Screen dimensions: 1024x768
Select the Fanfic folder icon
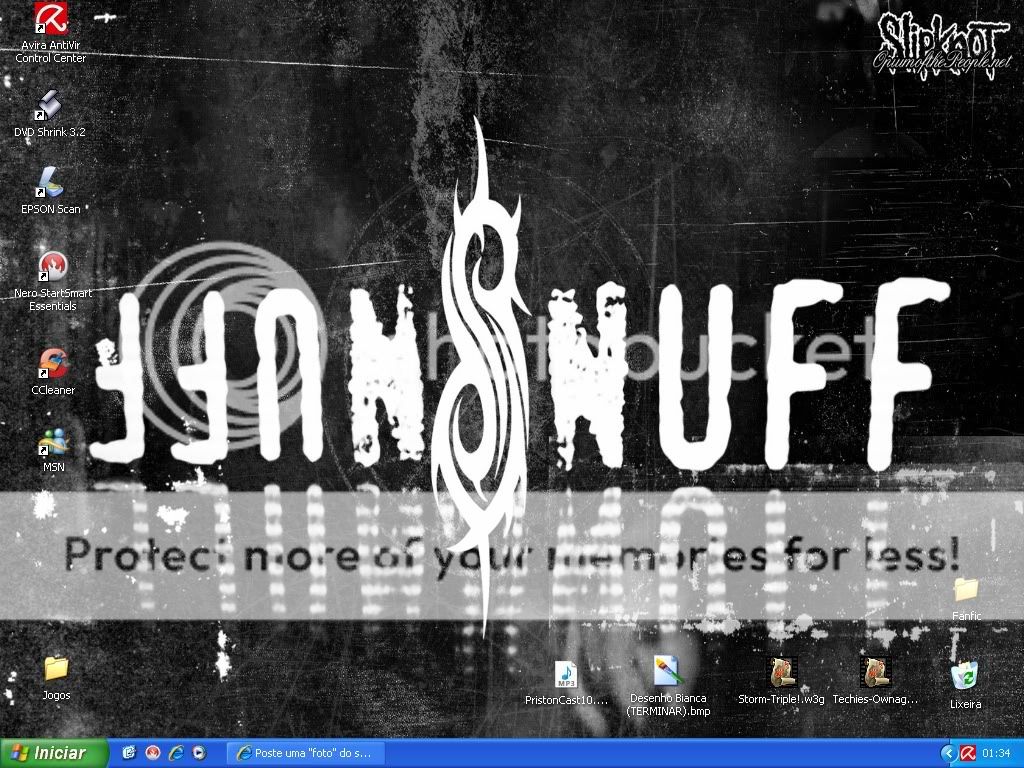tap(966, 599)
